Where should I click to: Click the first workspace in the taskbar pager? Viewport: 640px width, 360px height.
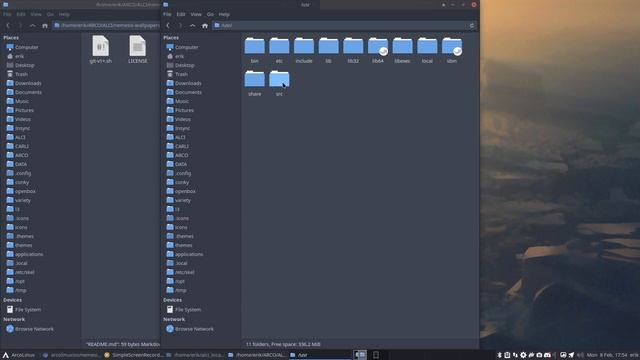pyautogui.click(x=360, y=355)
